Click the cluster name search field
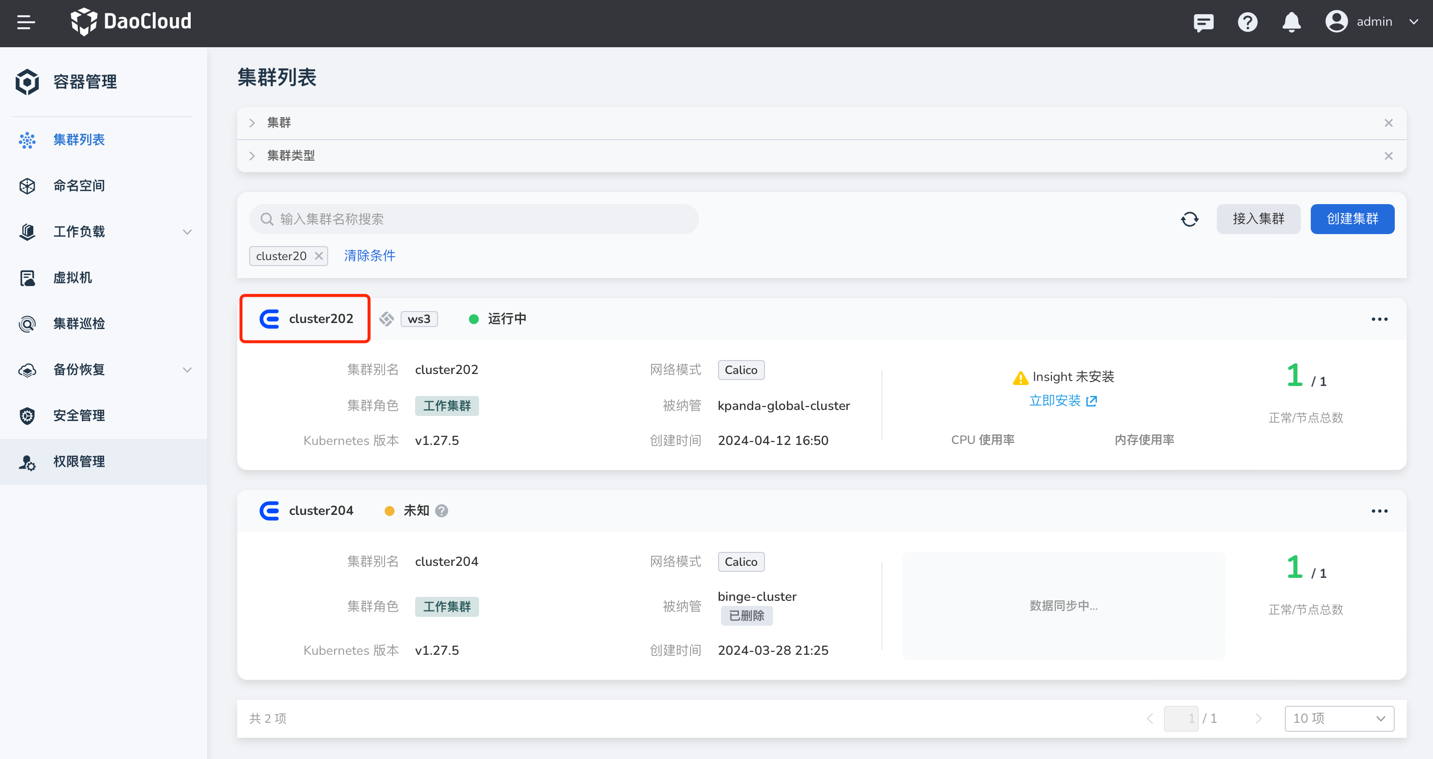1433x759 pixels. tap(474, 219)
